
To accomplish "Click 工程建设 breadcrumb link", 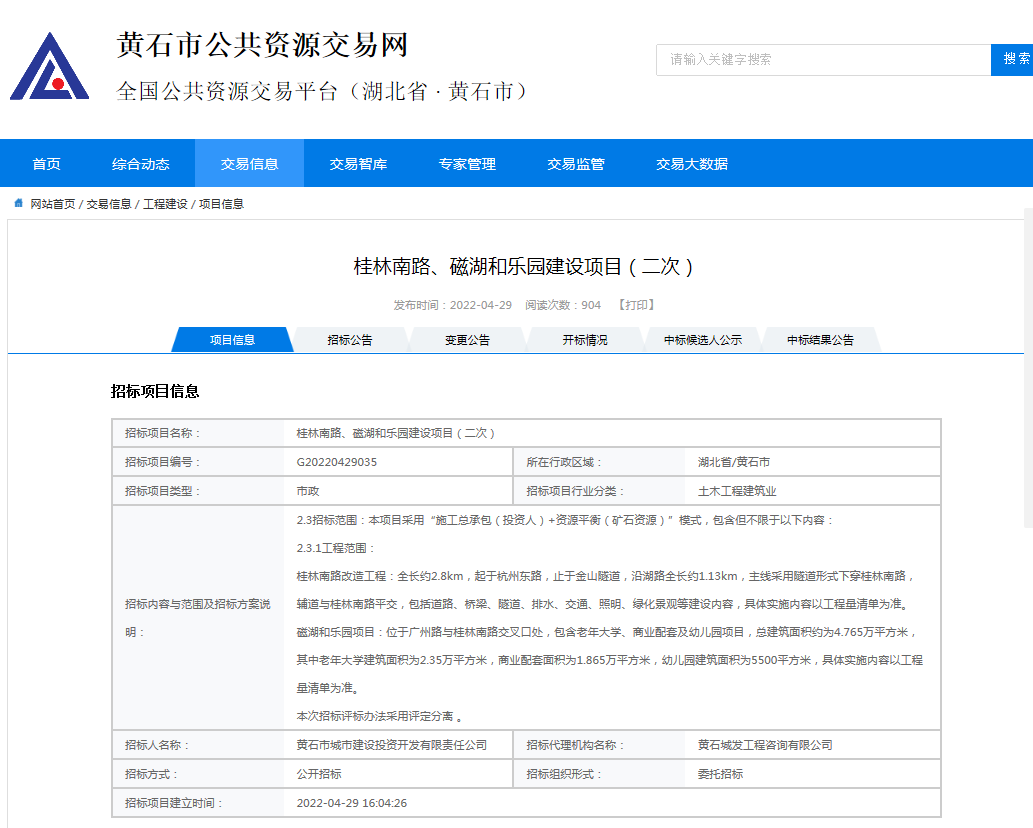I will (x=165, y=204).
